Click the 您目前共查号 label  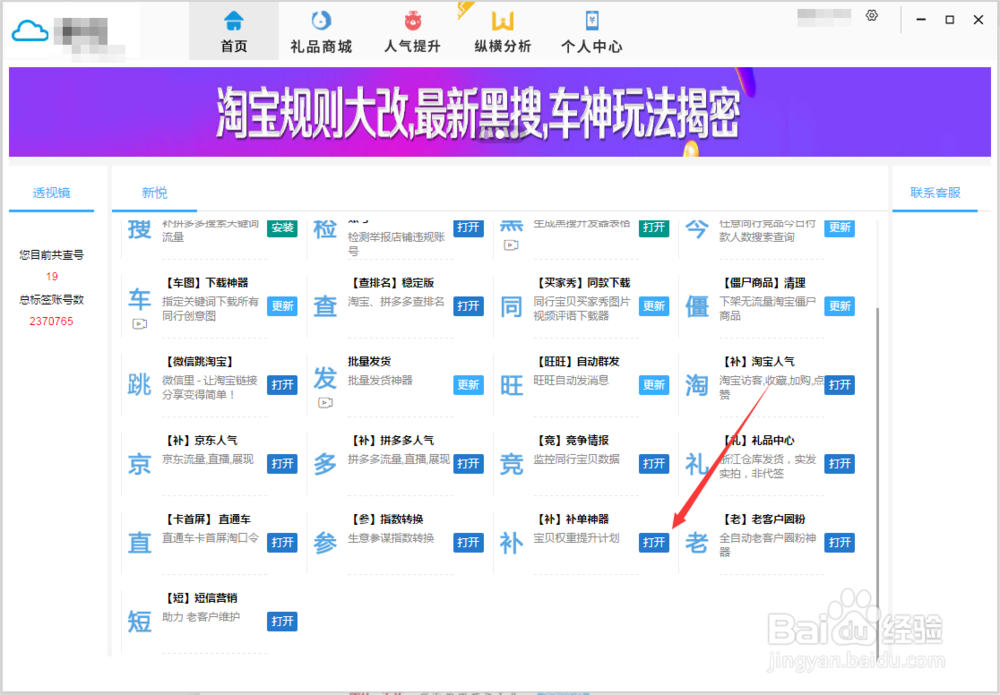pyautogui.click(x=51, y=255)
